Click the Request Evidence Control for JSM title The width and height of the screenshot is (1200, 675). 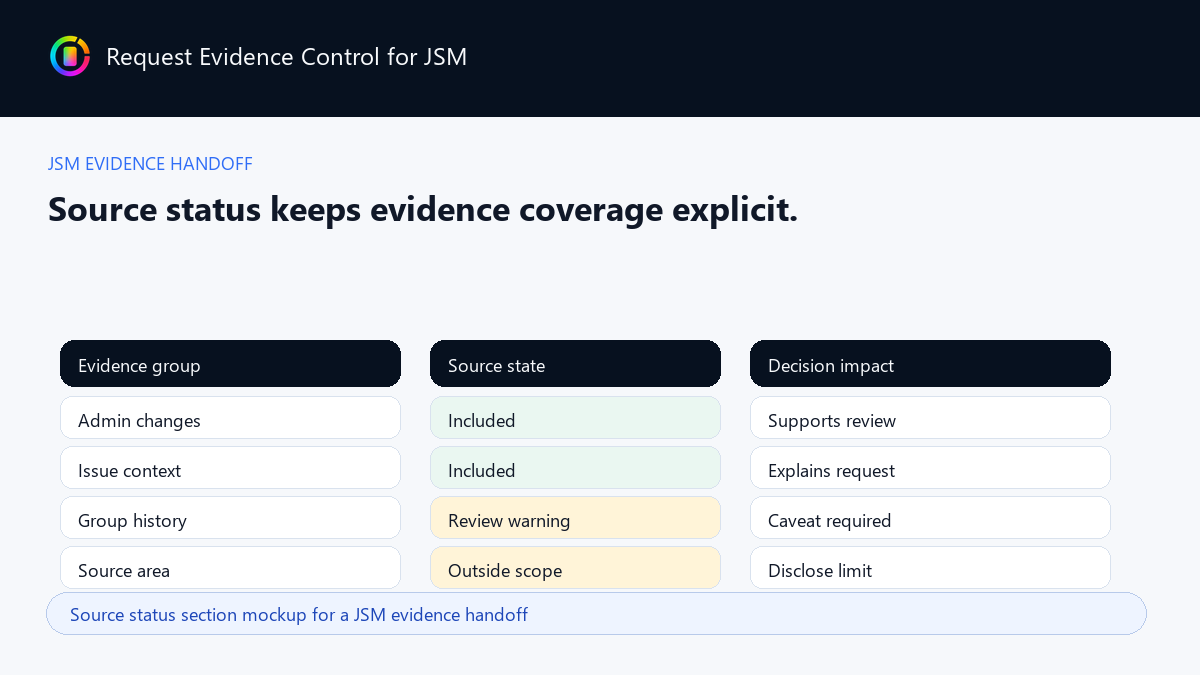tap(286, 57)
